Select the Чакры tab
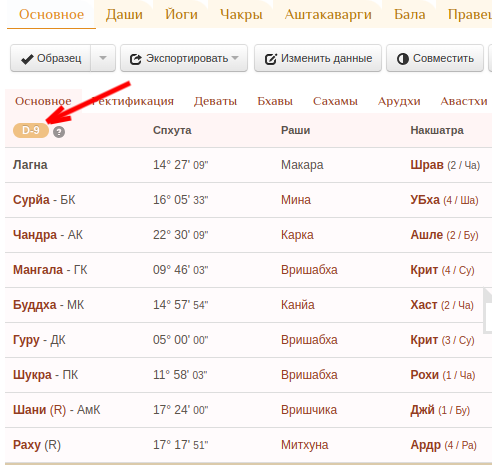 coord(241,14)
